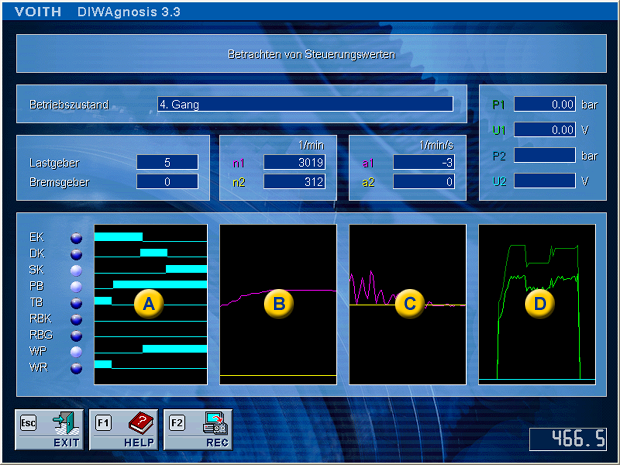
Task: Click the Bremsgeber label
Action: (59, 182)
